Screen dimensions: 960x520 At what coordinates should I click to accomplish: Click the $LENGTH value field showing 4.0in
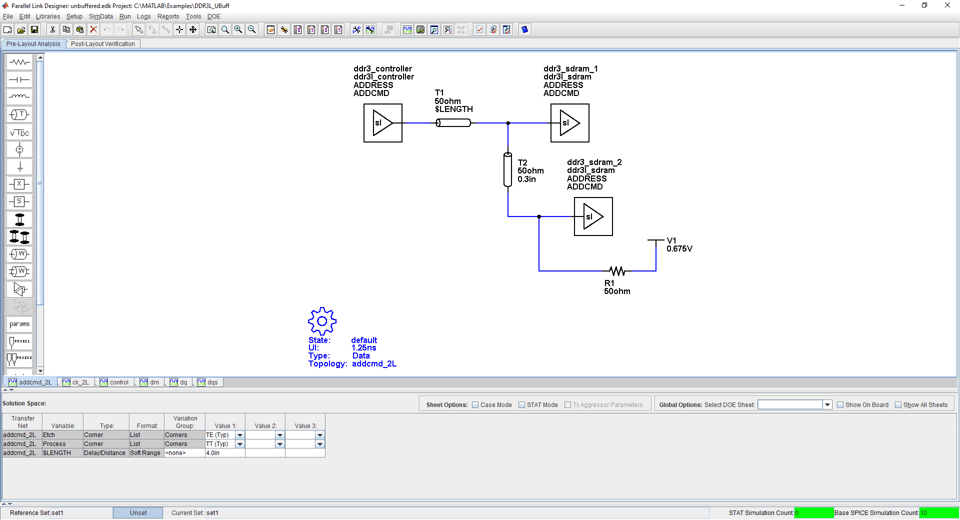(x=224, y=453)
